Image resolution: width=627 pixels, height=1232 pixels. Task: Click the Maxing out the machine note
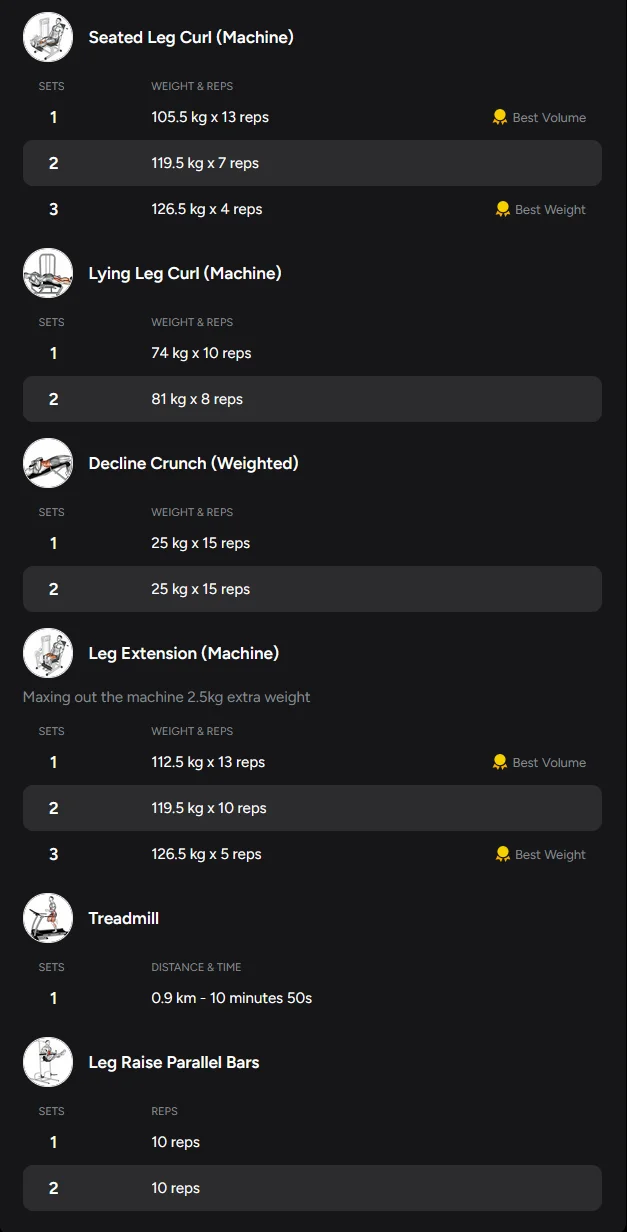166,697
